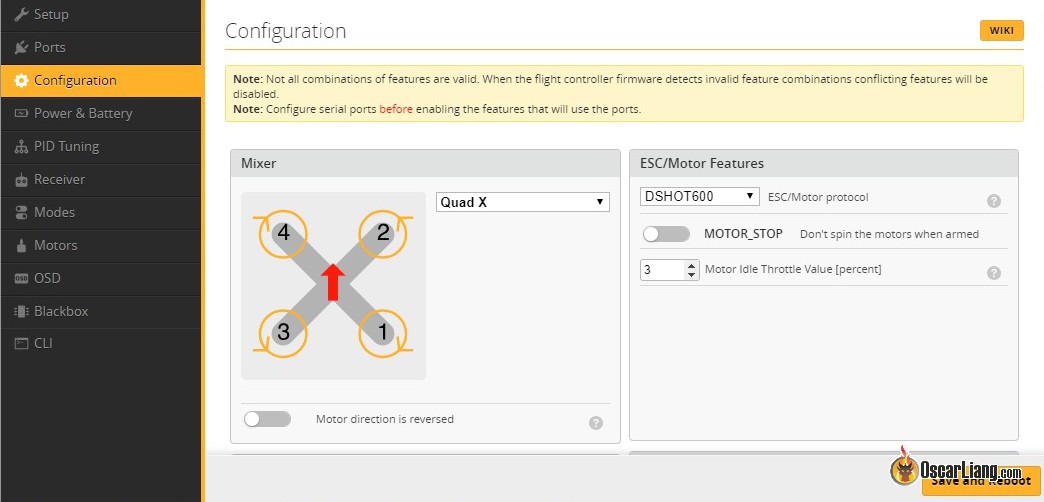Image resolution: width=1044 pixels, height=502 pixels.
Task: Click Save and Reboot button
Action: pos(980,481)
